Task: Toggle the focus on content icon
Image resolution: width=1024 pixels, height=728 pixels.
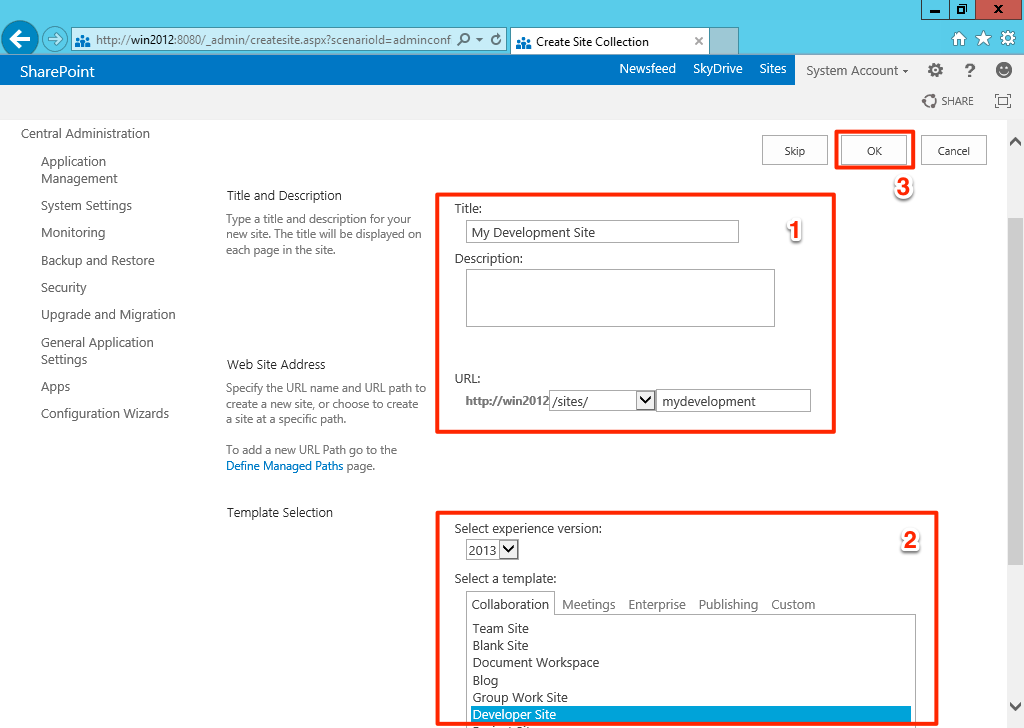Action: [1002, 101]
